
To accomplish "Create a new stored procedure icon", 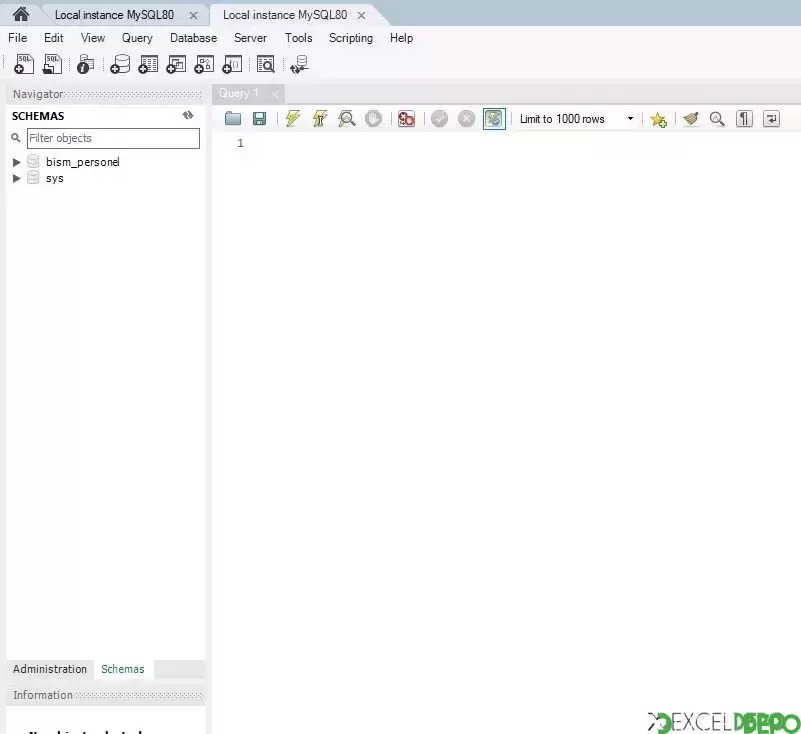I will tap(204, 64).
